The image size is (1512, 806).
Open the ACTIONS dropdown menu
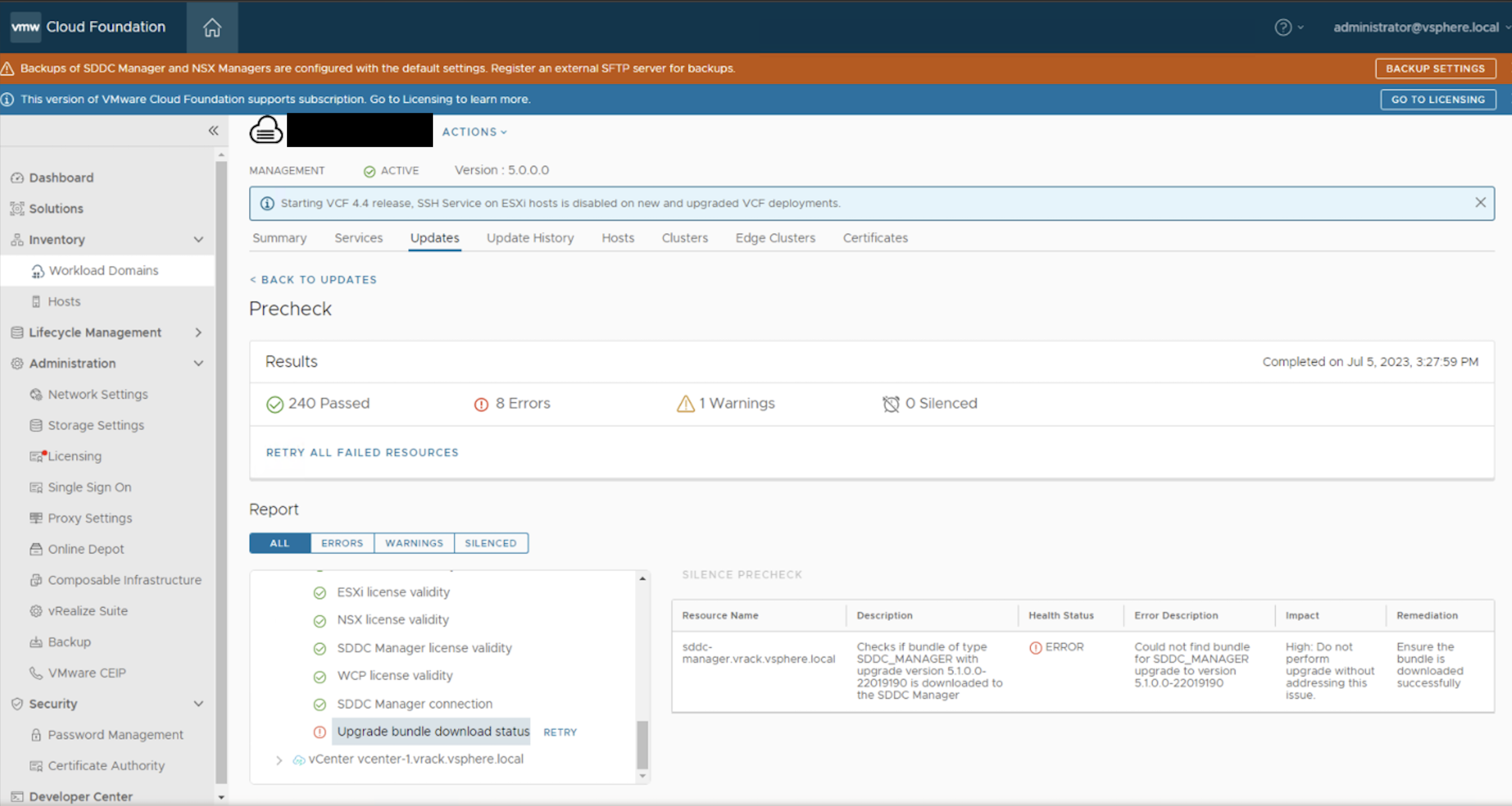click(475, 132)
